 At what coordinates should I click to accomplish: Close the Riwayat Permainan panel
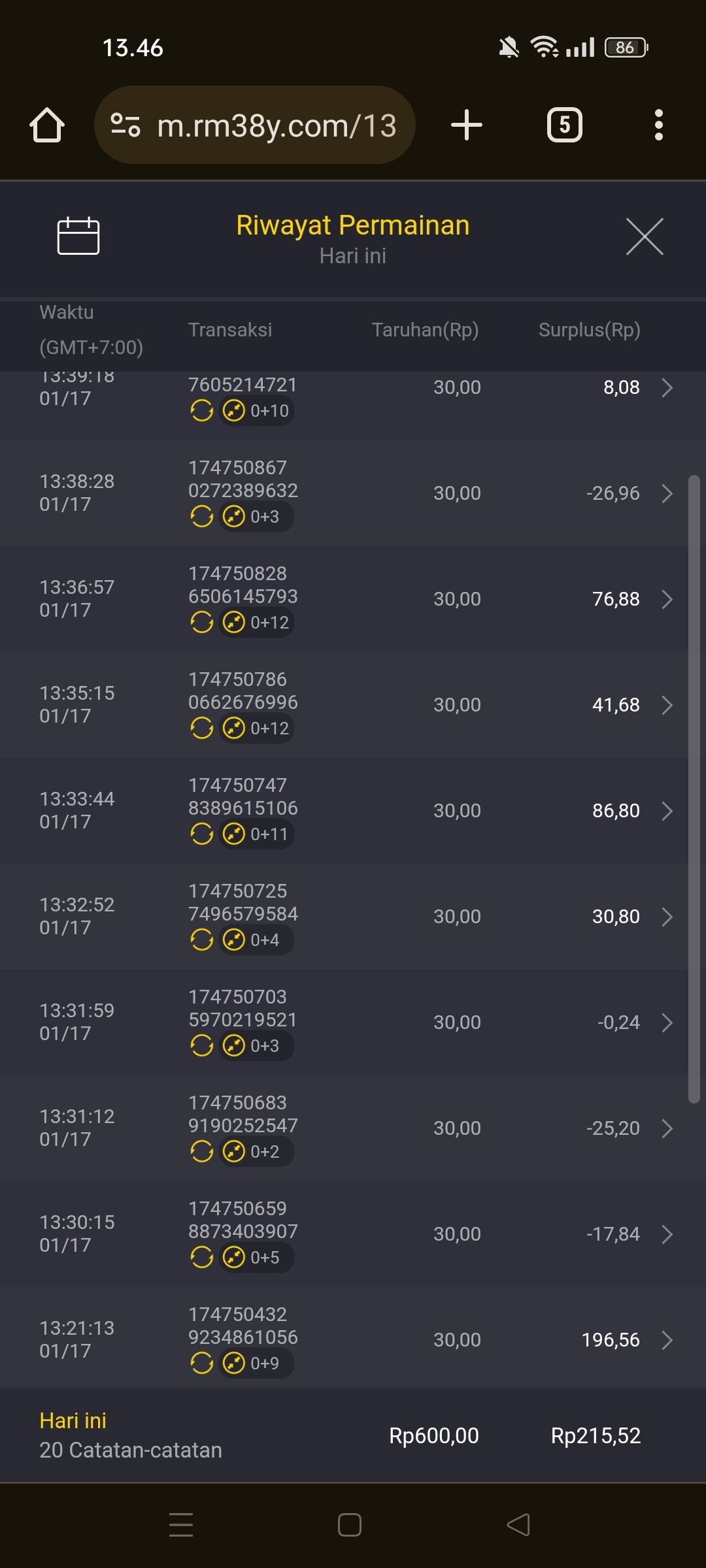click(x=645, y=237)
